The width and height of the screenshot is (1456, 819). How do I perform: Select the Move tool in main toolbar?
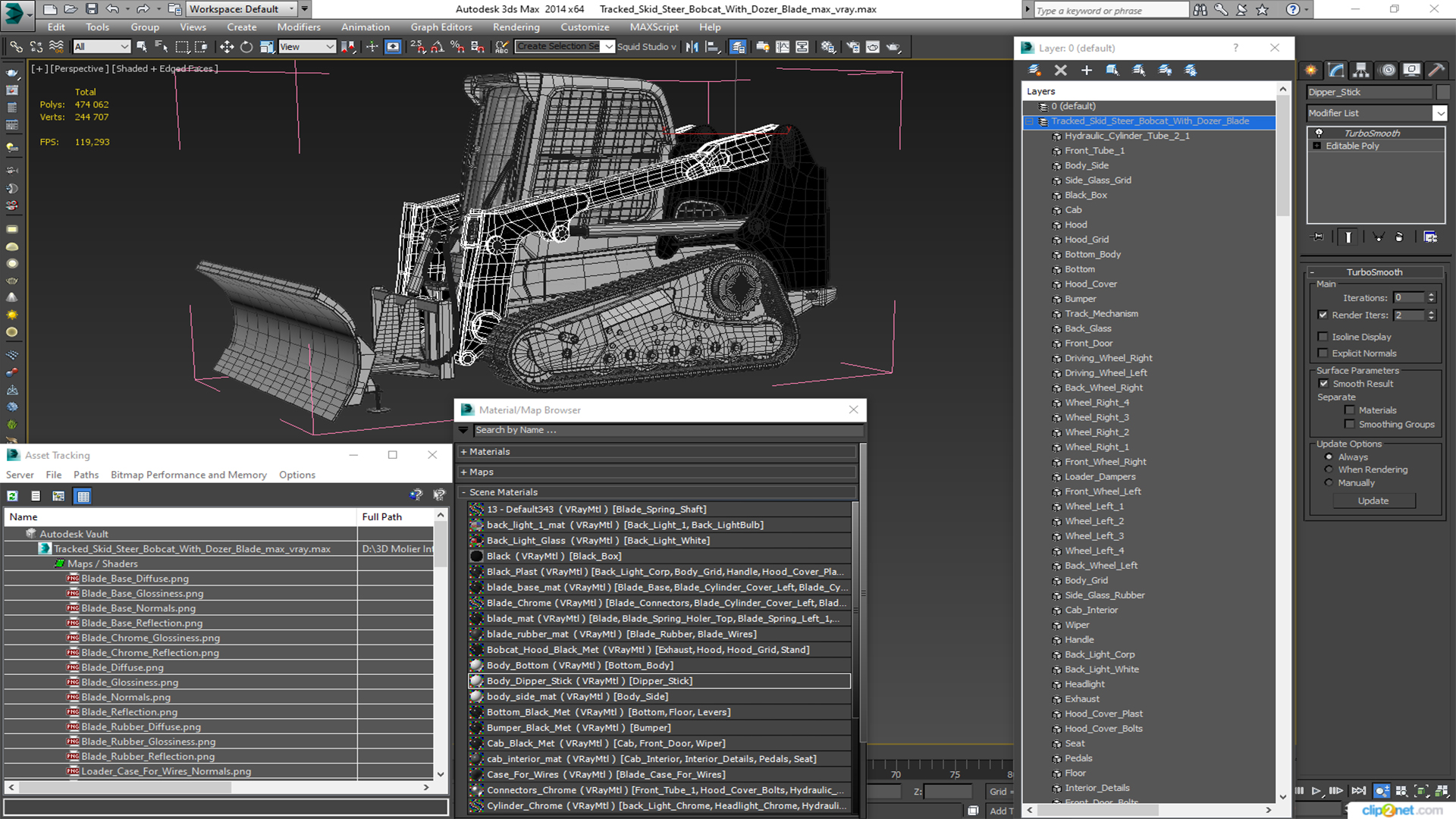coord(227,47)
